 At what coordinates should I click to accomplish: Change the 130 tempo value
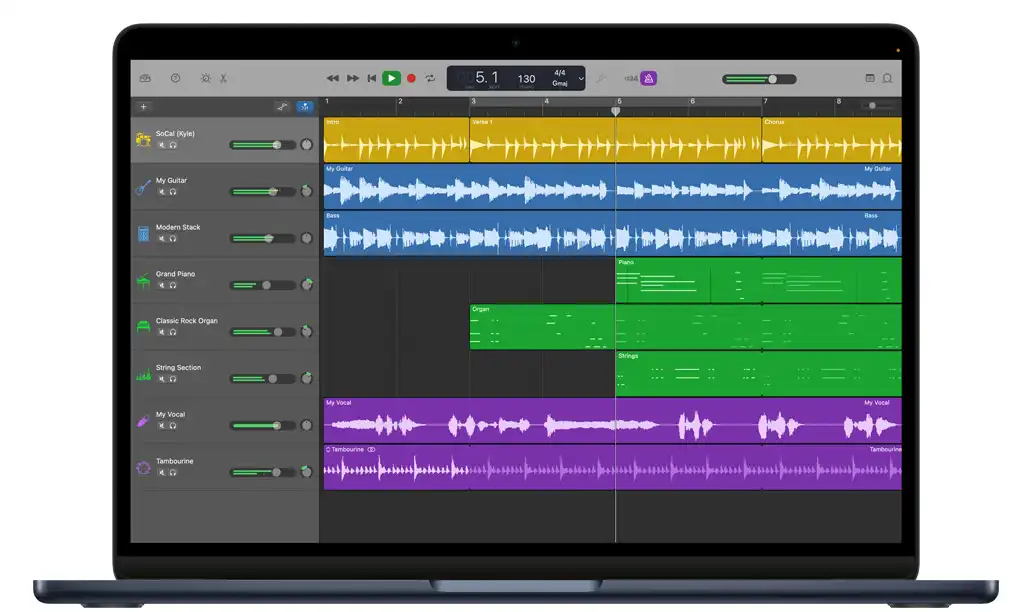tap(526, 79)
